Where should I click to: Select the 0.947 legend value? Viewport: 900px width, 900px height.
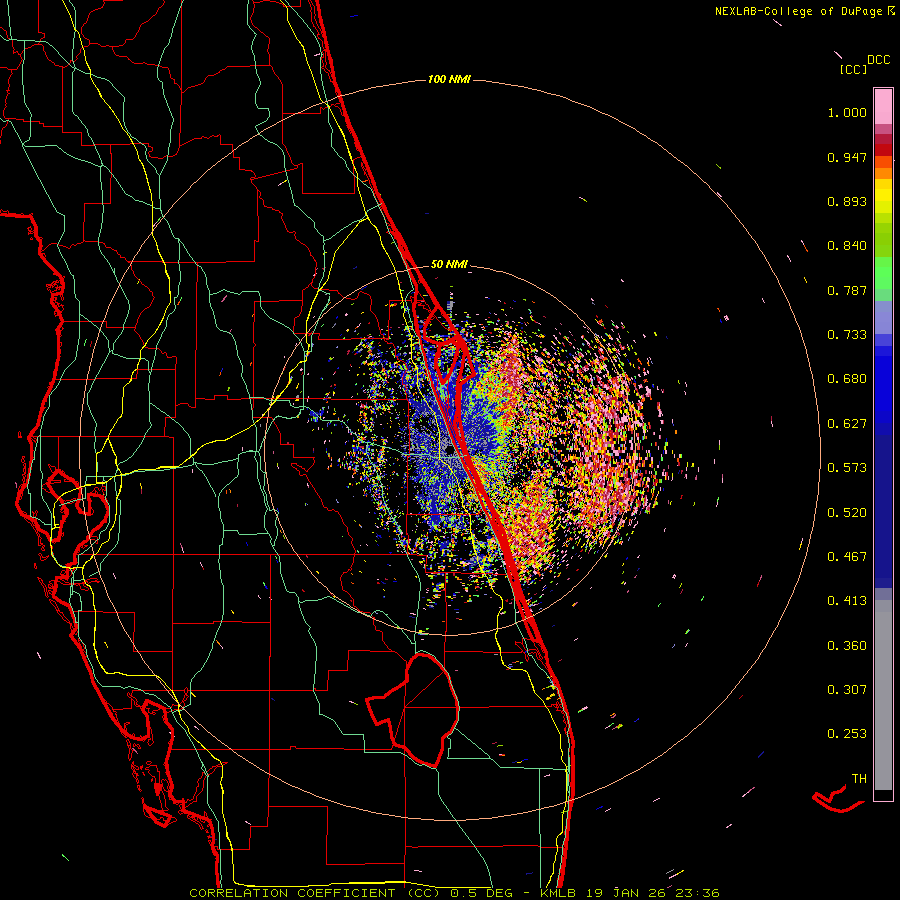click(847, 157)
